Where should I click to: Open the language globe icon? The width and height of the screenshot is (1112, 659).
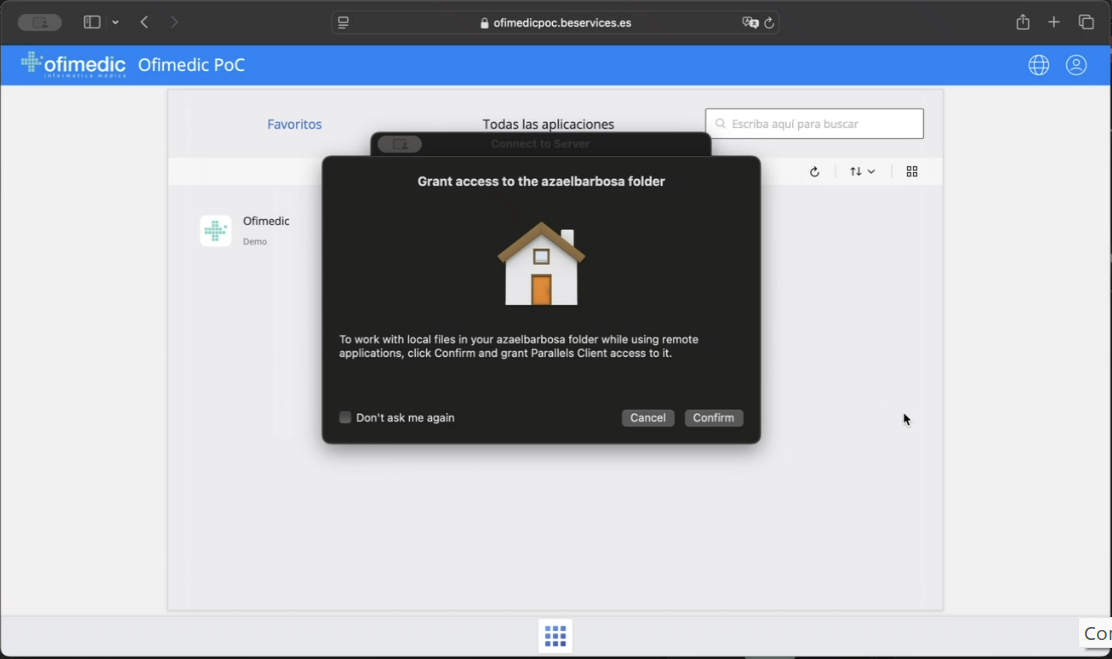1038,65
